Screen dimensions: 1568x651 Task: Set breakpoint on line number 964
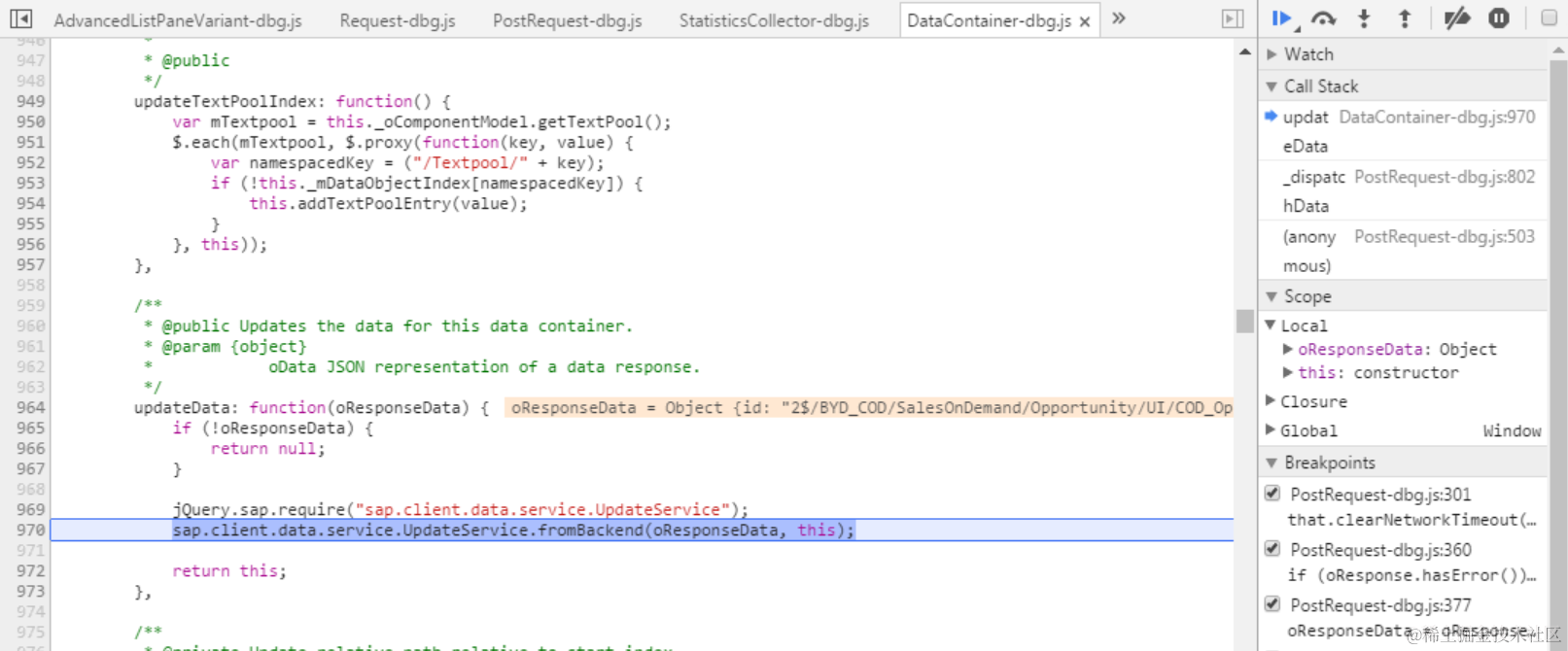30,407
